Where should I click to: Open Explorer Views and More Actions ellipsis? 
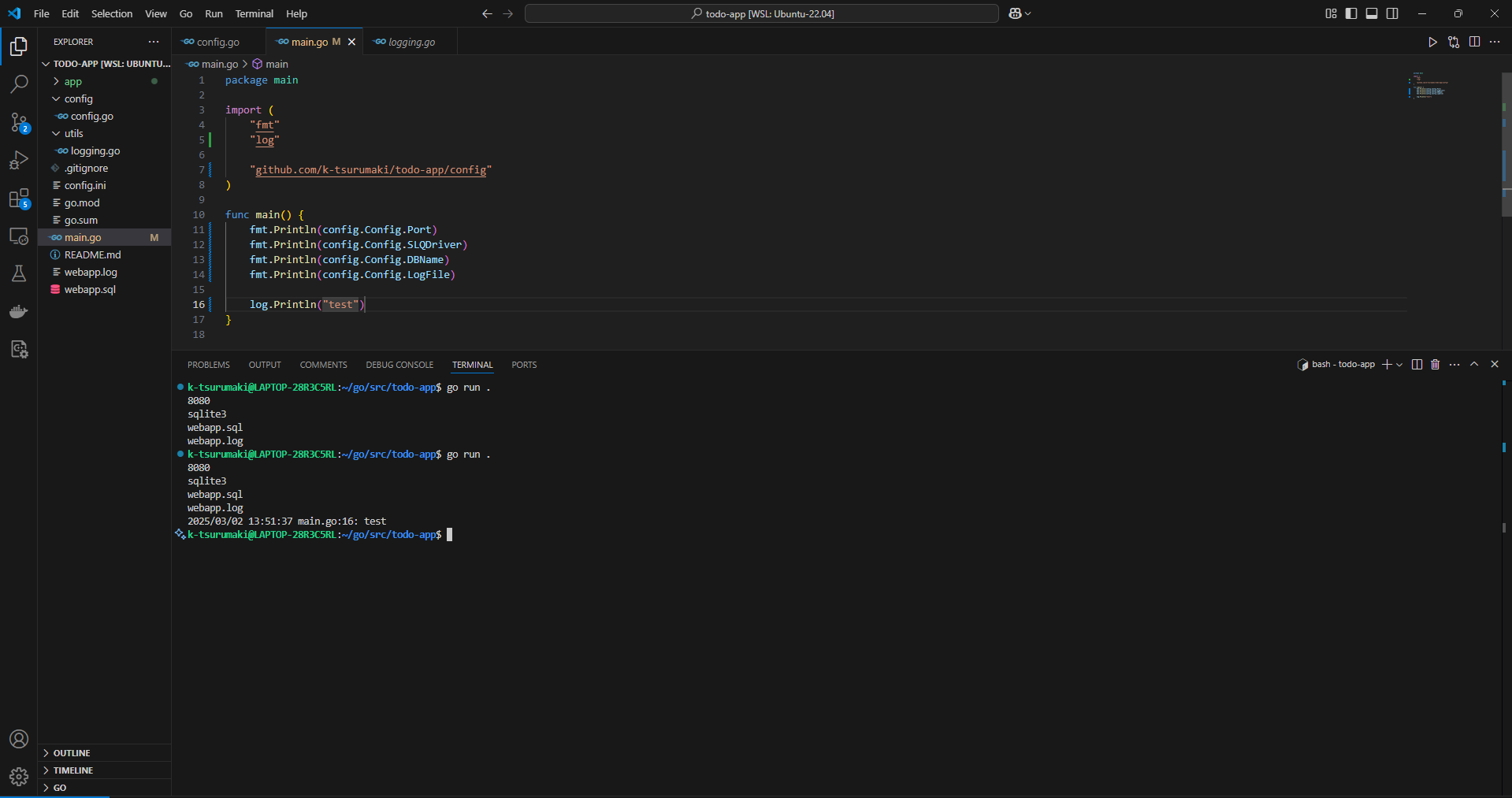tap(154, 42)
